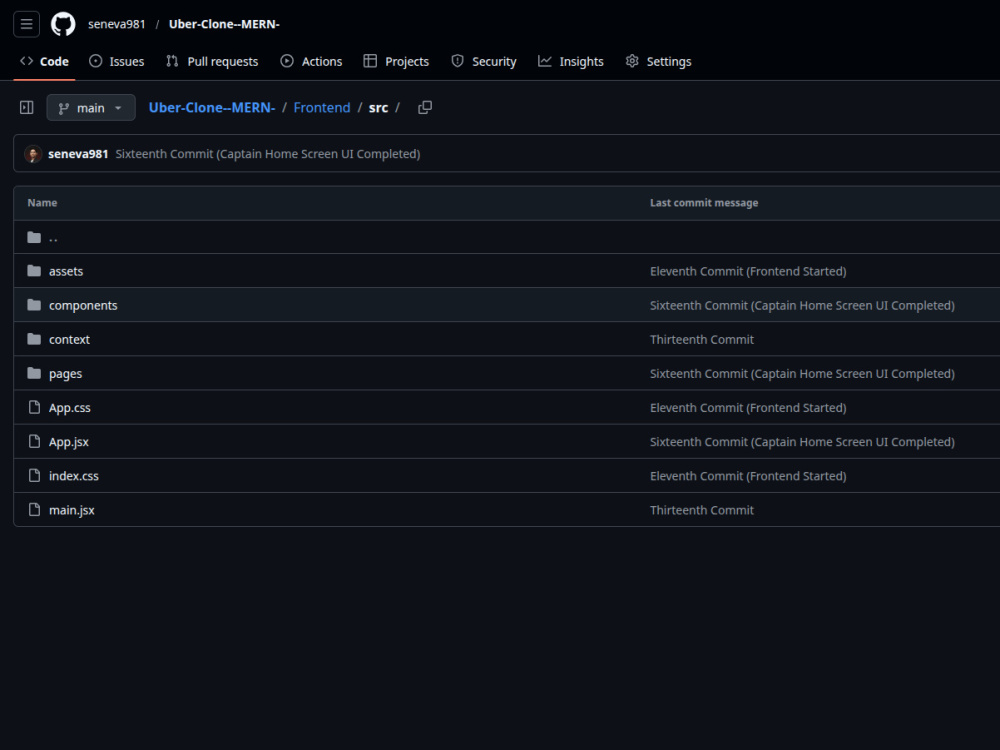Open context row's Thirteenth Commit message
Viewport: 1000px width, 750px height.
coord(702,339)
